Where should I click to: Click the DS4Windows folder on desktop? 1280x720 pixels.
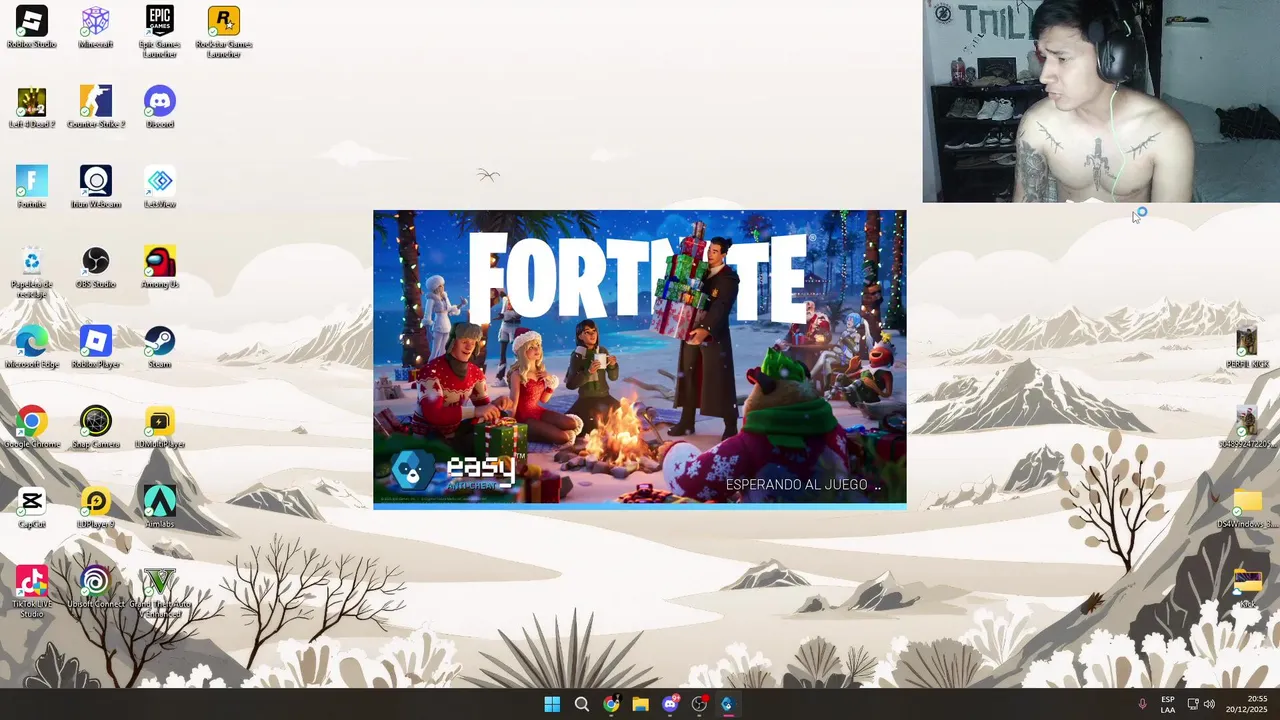pos(1247,507)
